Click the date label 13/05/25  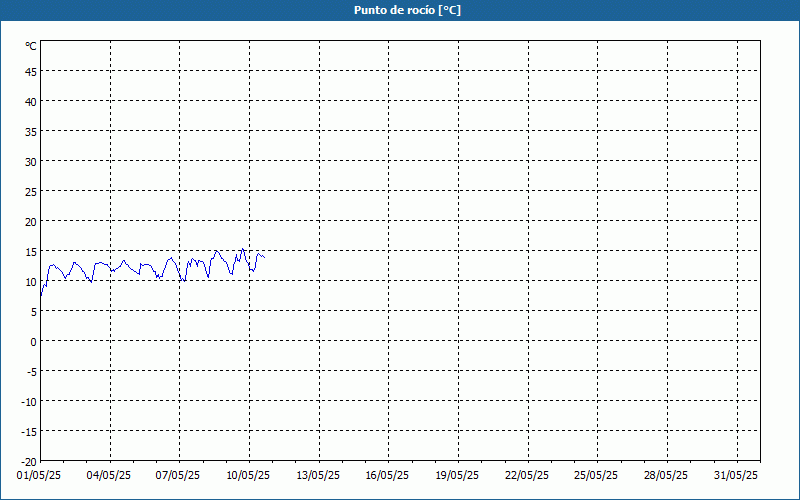point(318,476)
